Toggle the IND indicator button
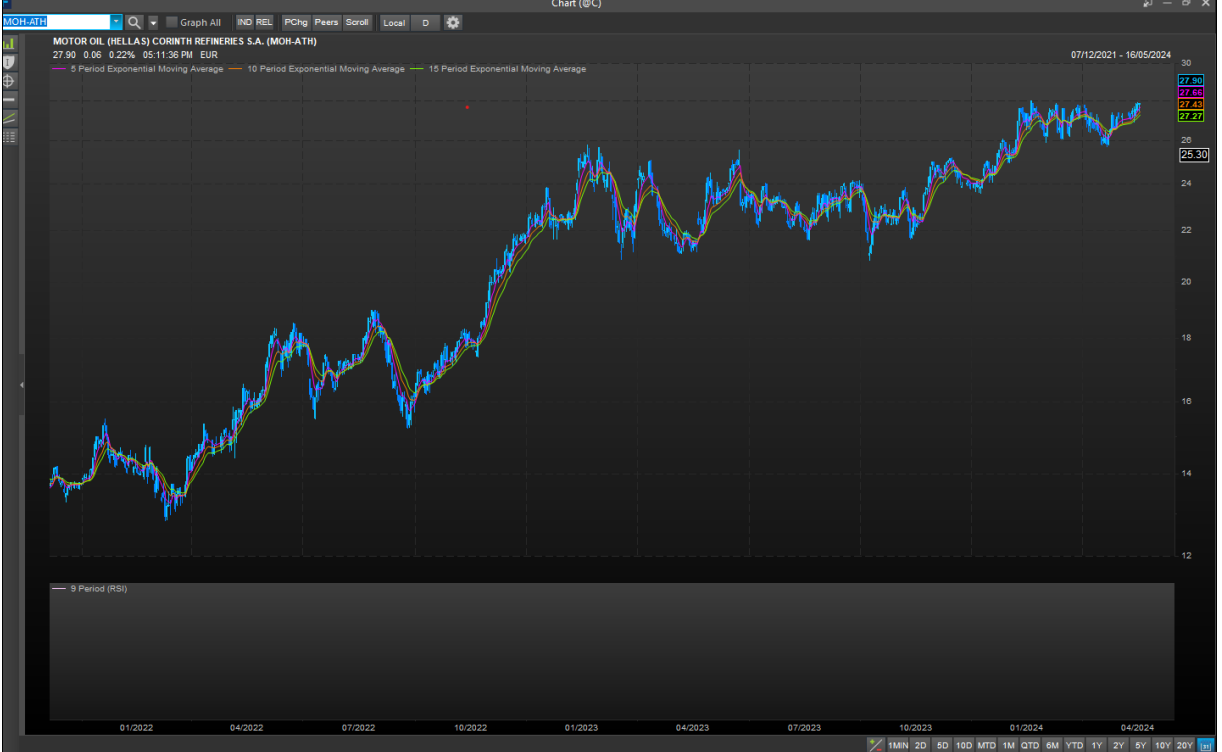 (245, 22)
